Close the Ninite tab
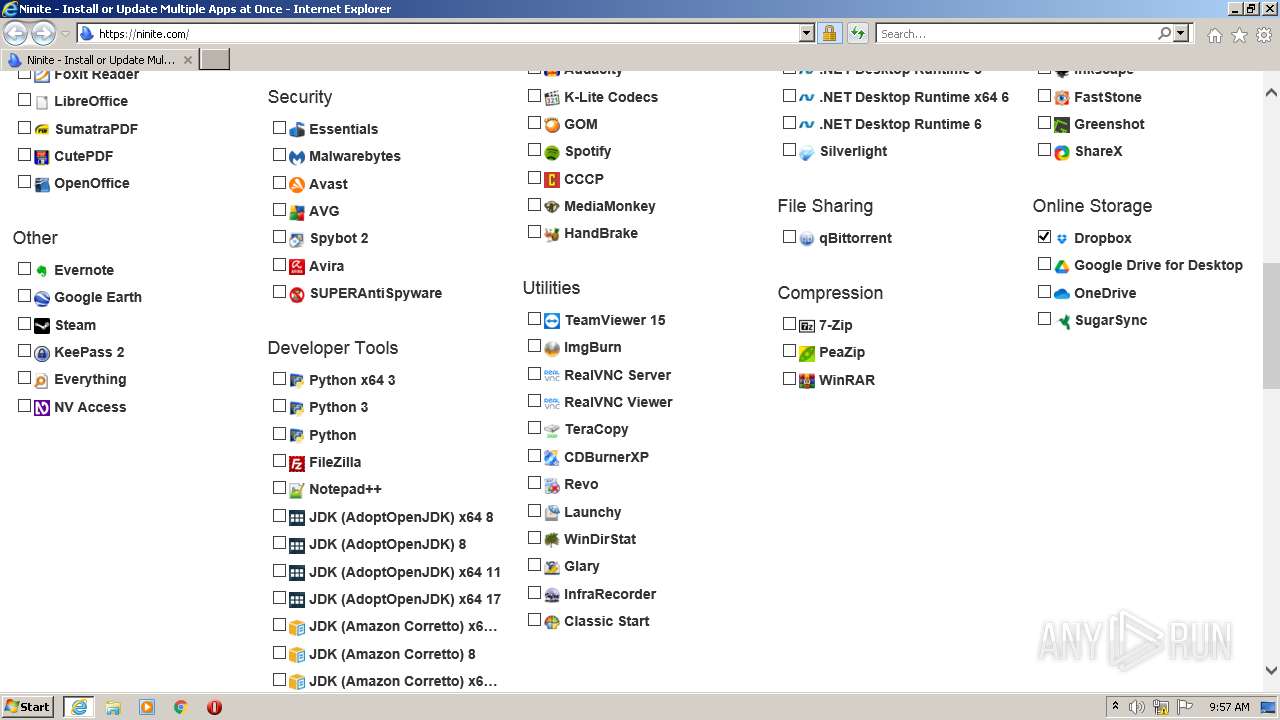The height and width of the screenshot is (720, 1280). coord(187,60)
